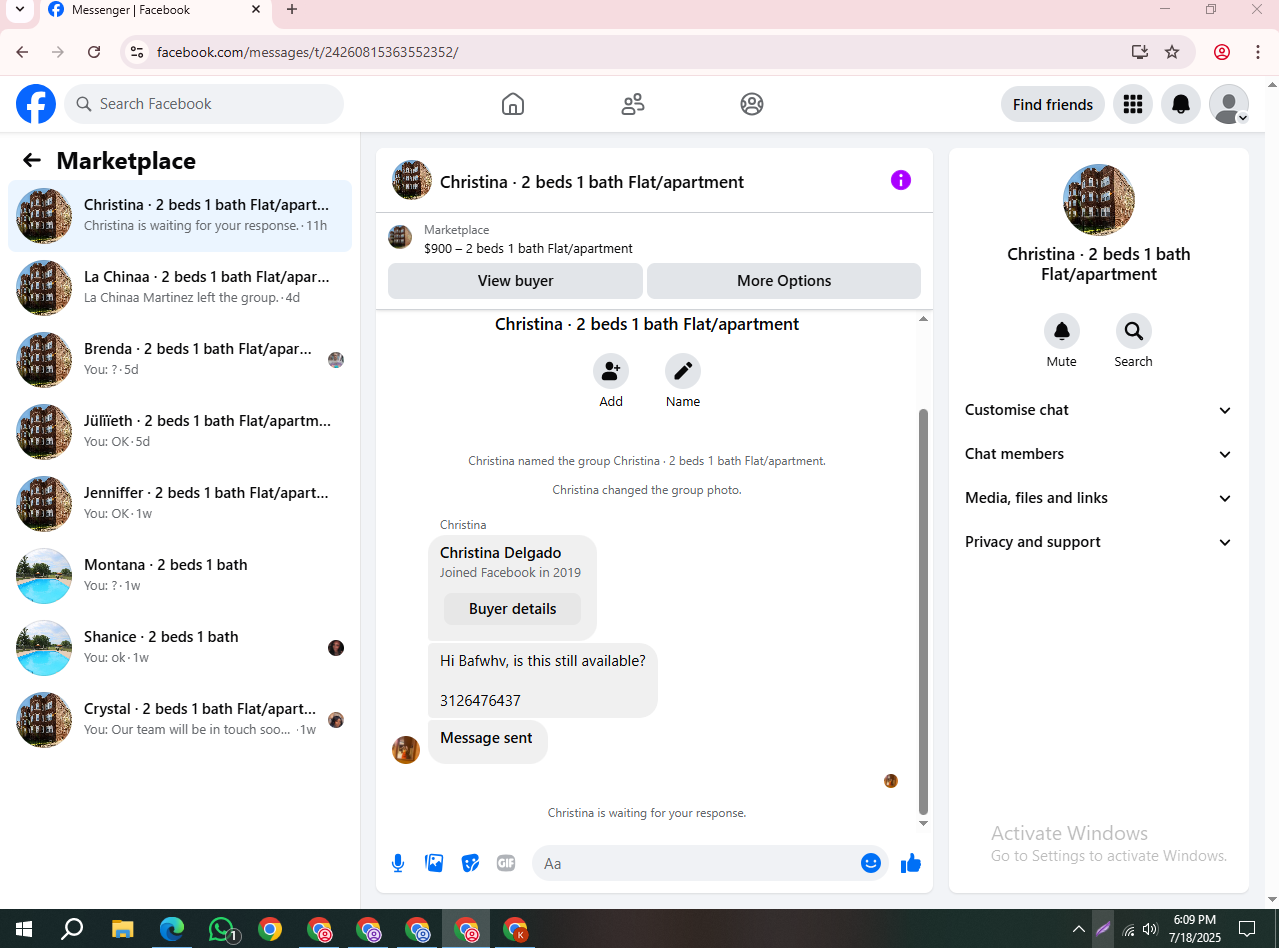Screen dimensions: 1279x948
Task: Open the Chrome three-dot menu
Action: click(x=1258, y=52)
